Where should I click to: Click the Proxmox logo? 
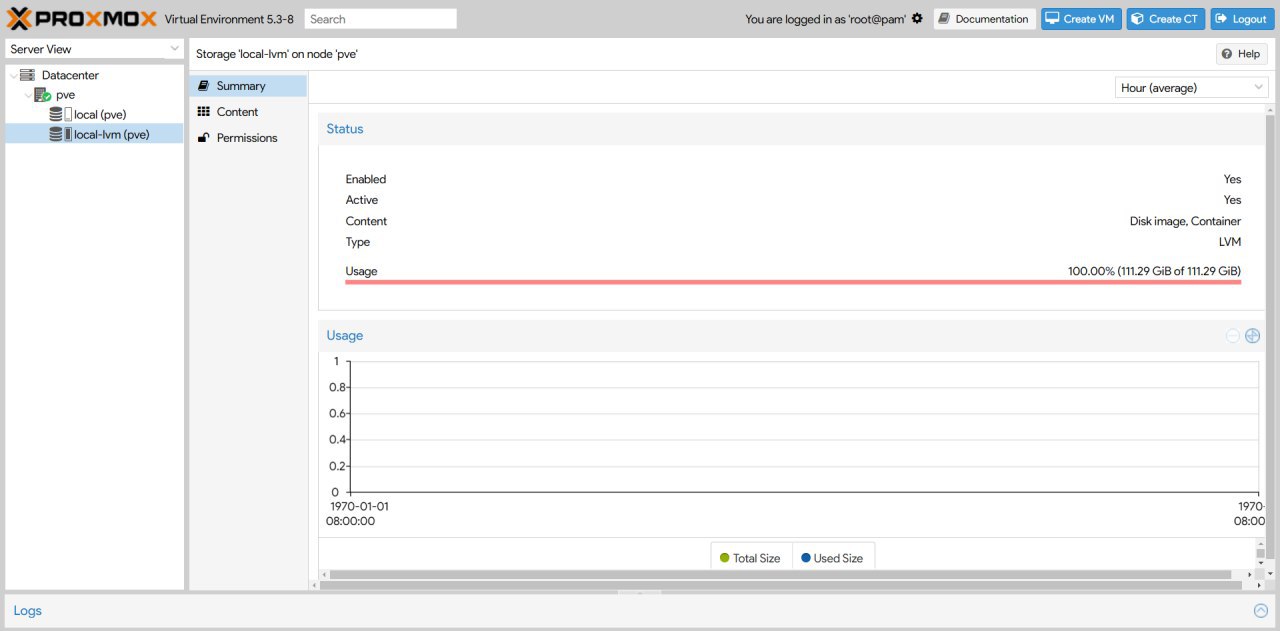pyautogui.click(x=82, y=19)
